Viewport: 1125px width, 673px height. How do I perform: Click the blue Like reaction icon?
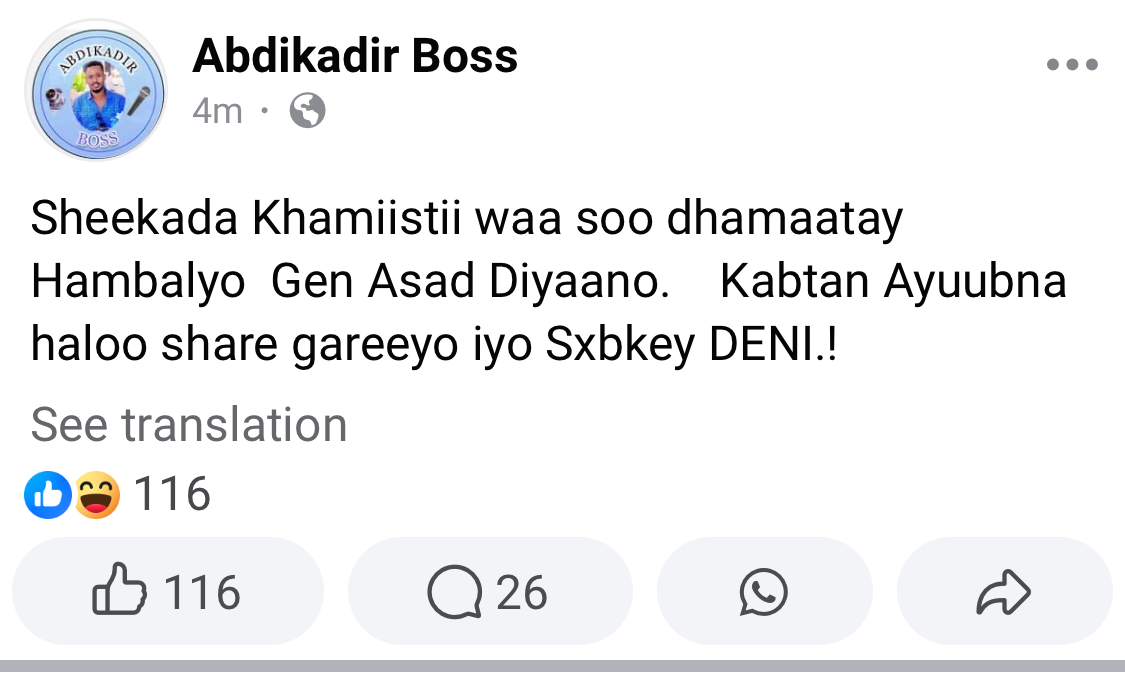click(x=48, y=495)
